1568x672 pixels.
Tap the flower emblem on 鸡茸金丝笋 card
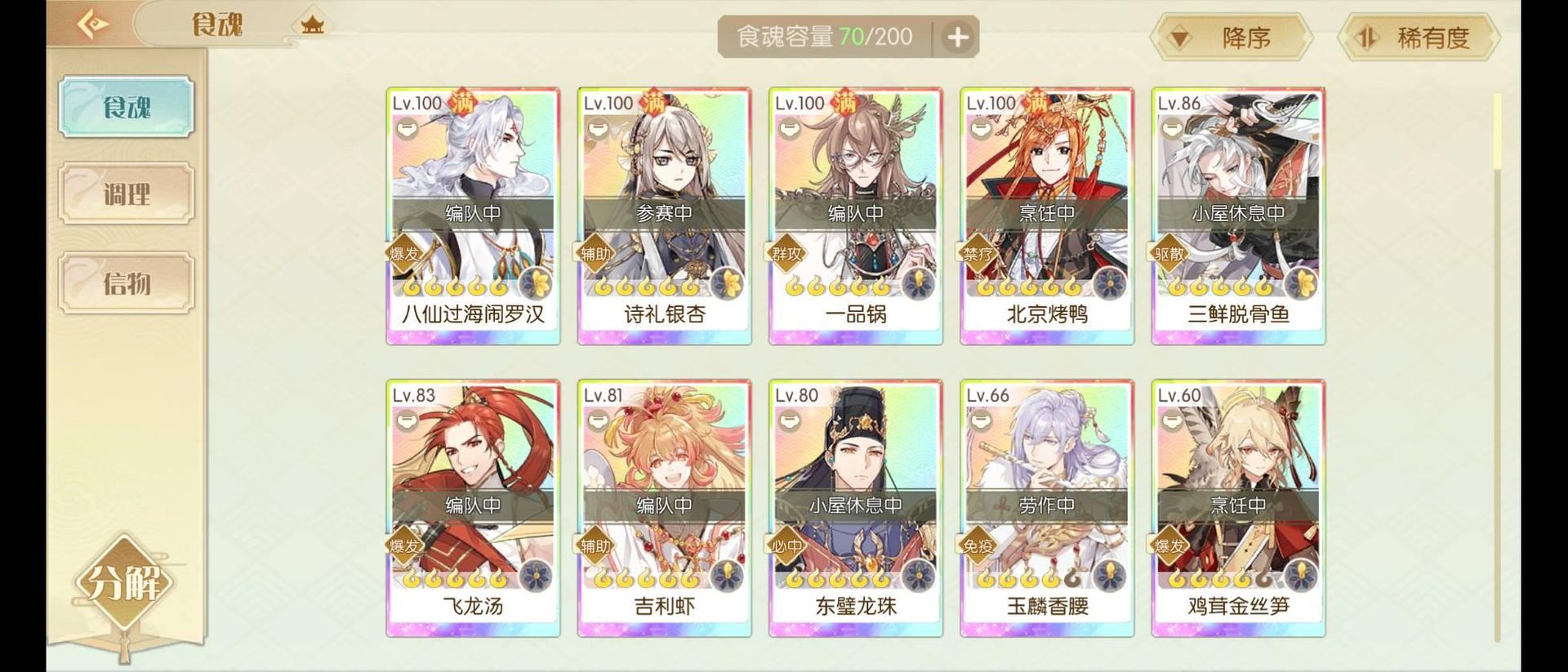pos(1301,576)
